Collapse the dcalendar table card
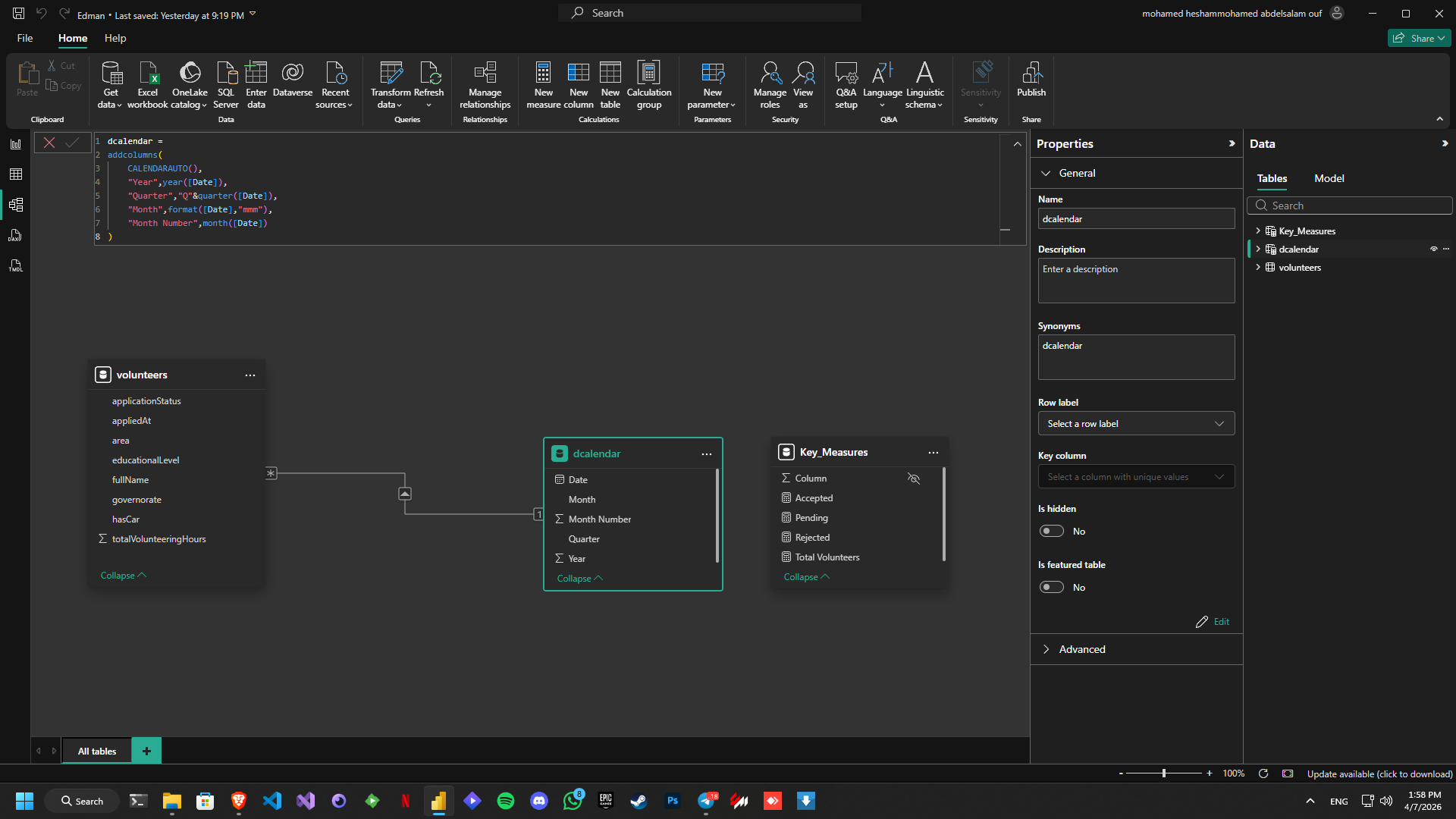1456x819 pixels. pos(579,579)
